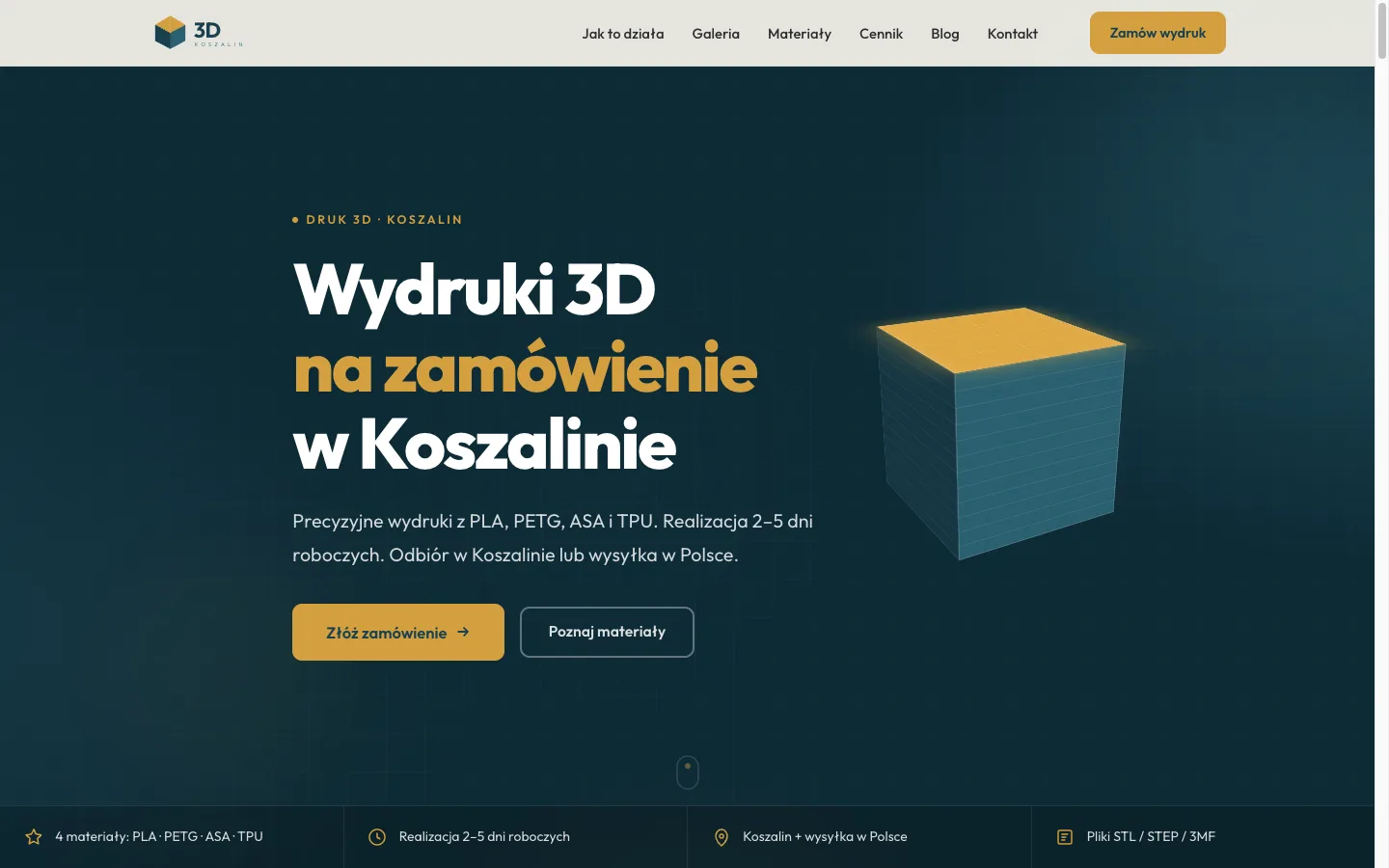Click the paragraph starting "Precyzyjne wydruki z PLA"

click(553, 538)
